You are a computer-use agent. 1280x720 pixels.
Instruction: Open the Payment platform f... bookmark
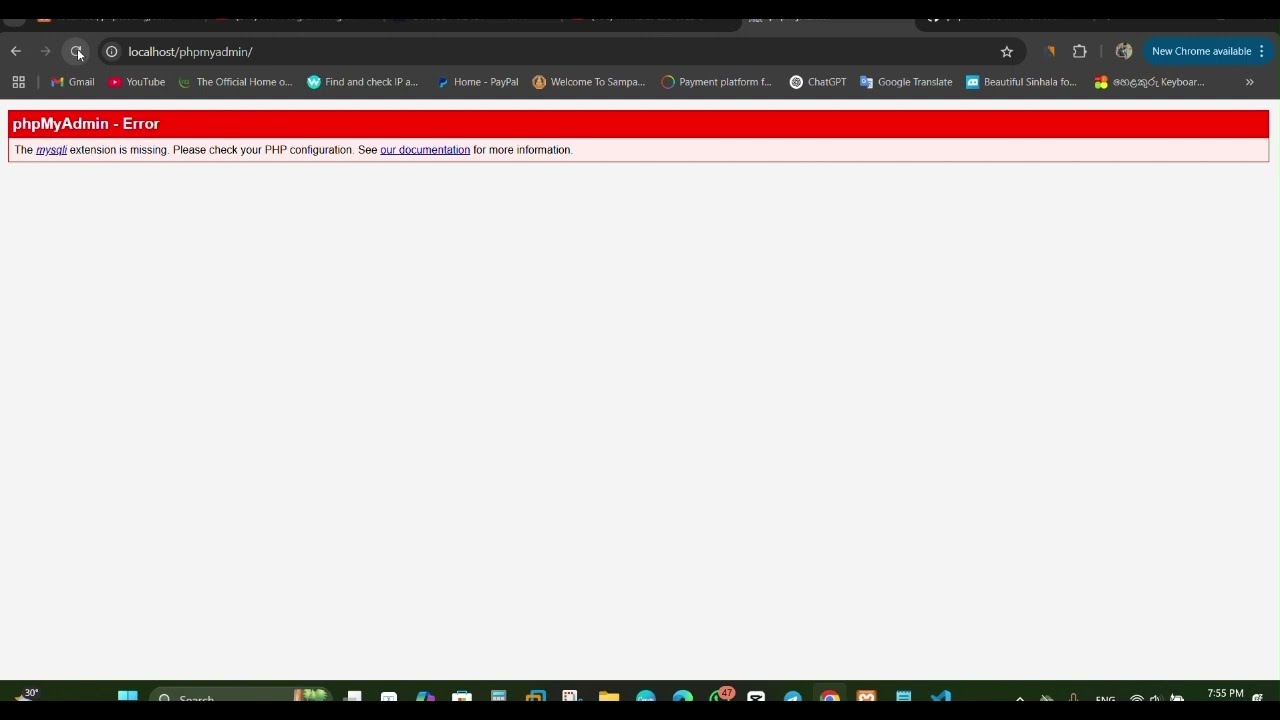point(717,82)
